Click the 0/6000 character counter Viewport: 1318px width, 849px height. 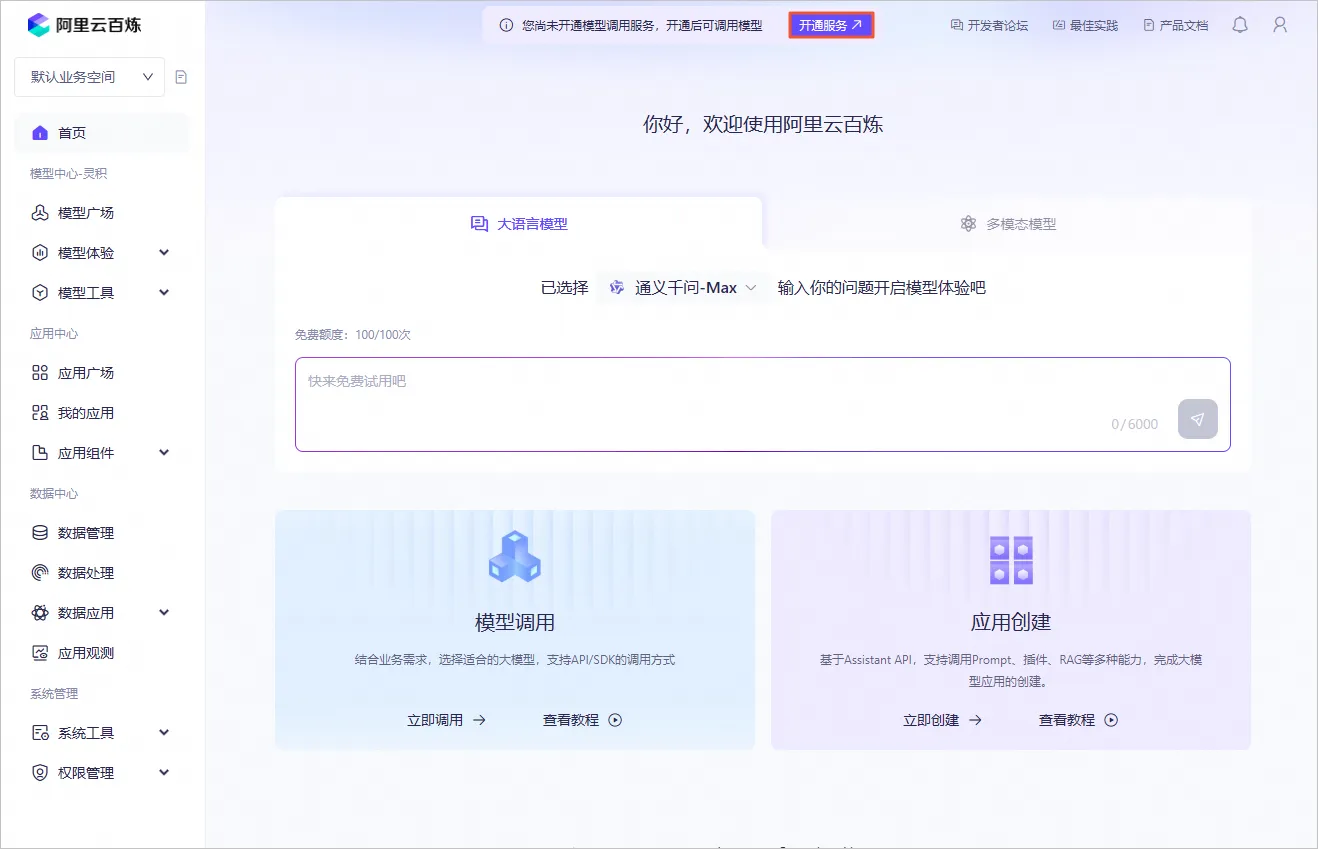click(1135, 424)
